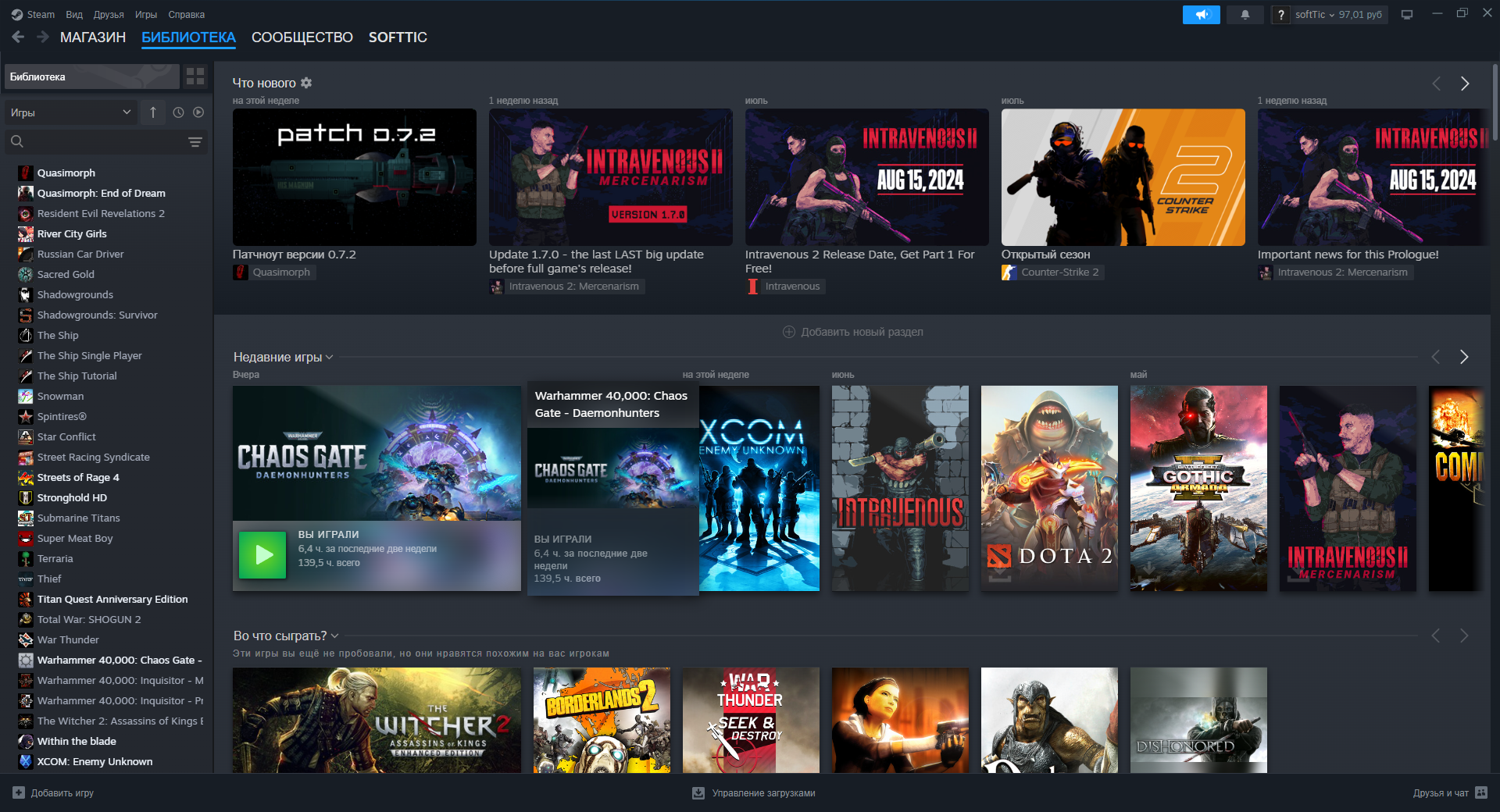Toggle ready-to-play filter icon

(198, 112)
